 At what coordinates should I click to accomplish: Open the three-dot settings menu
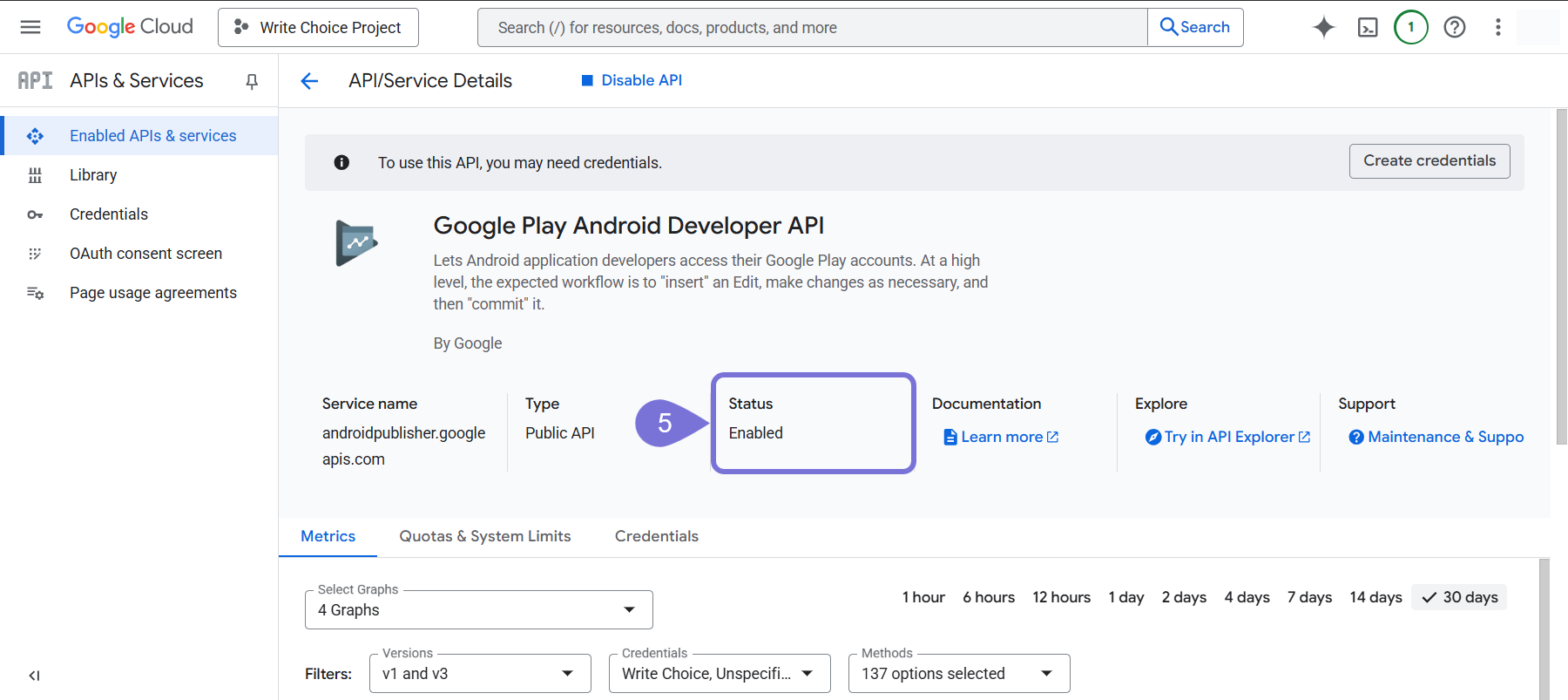pos(1497,27)
